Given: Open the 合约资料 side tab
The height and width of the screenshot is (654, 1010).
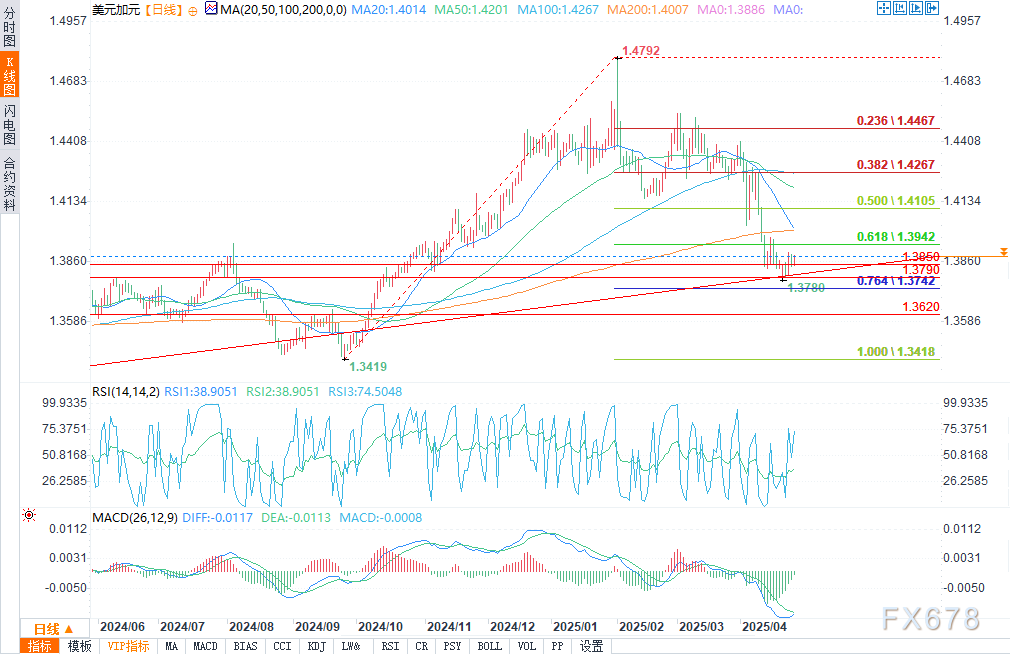Looking at the screenshot, I should 9,184.
